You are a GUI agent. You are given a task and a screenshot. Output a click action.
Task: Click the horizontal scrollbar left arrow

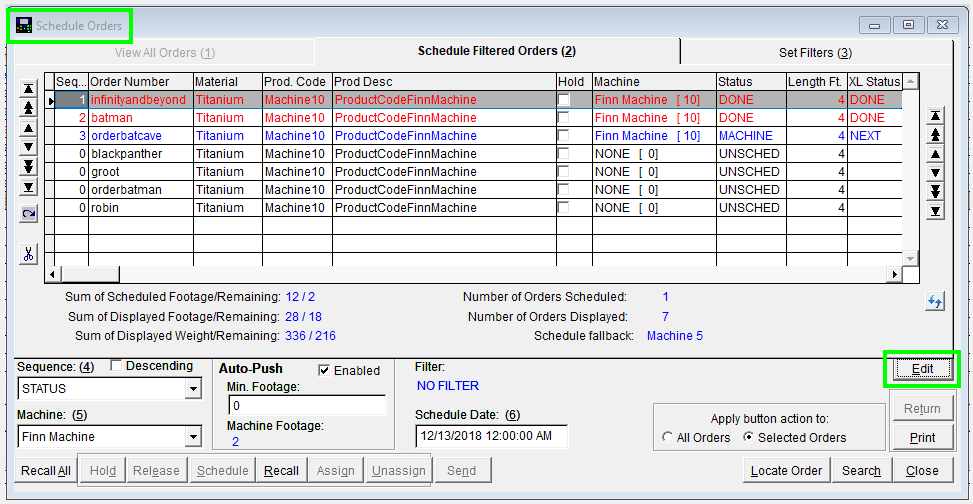coord(53,274)
